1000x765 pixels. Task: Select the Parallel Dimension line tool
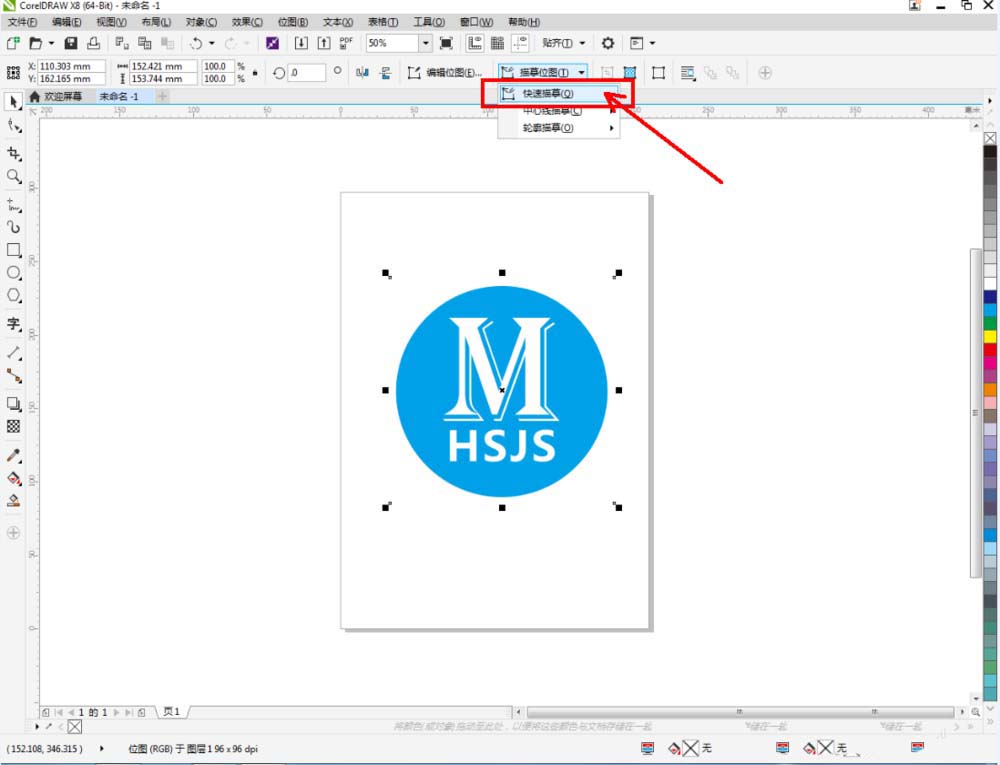[x=13, y=352]
